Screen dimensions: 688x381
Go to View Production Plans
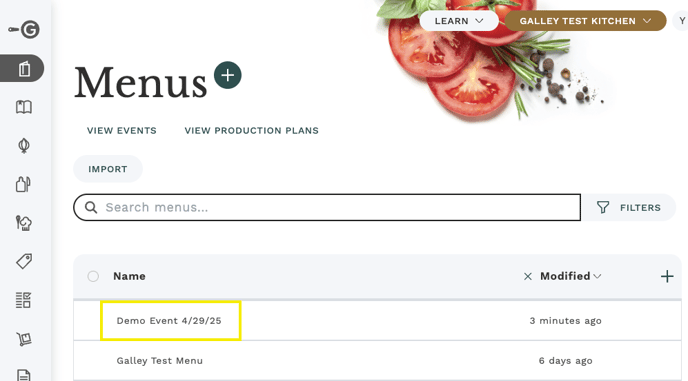pyautogui.click(x=251, y=130)
